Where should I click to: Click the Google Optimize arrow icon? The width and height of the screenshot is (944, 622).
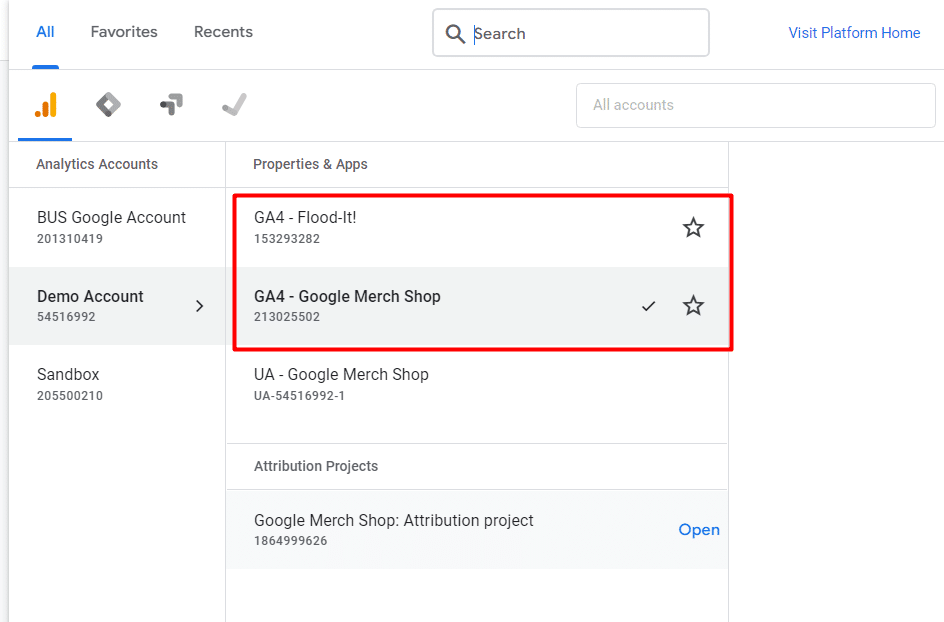click(171, 105)
